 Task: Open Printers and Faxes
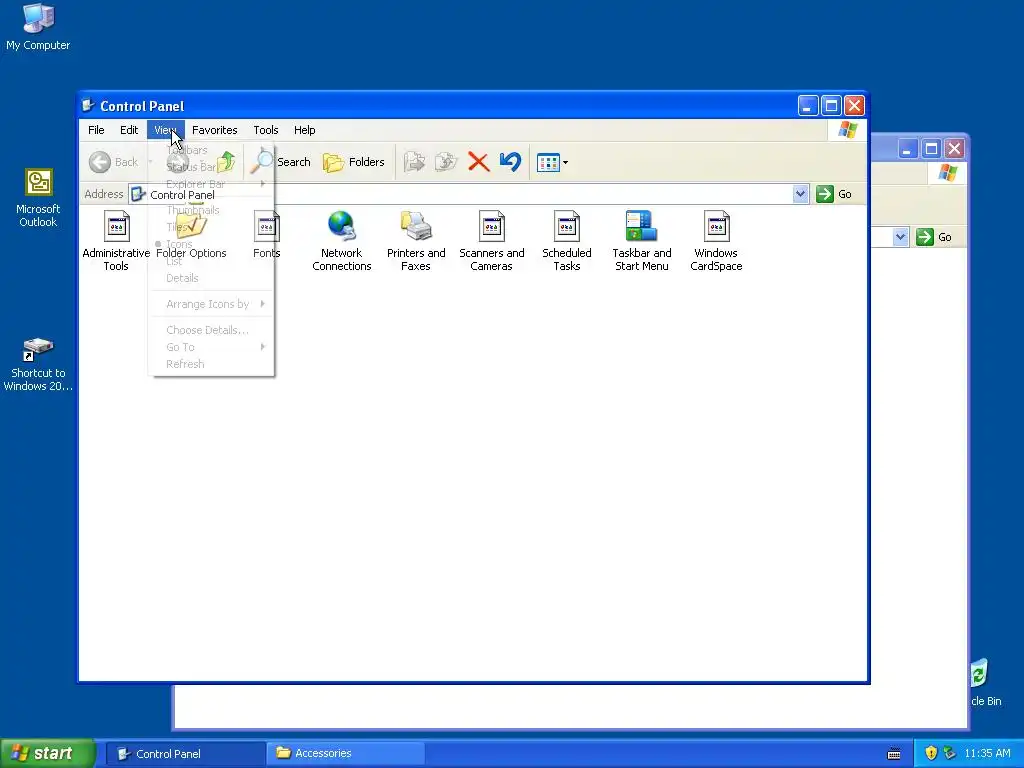416,240
